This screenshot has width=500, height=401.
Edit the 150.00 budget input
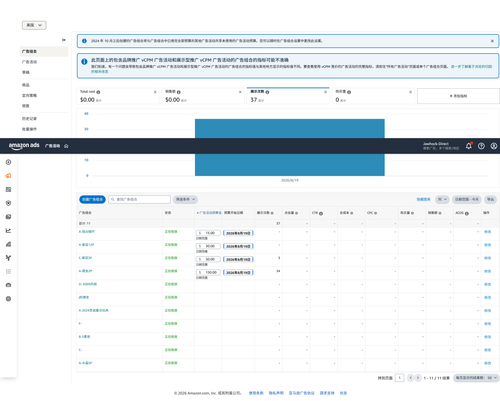point(208,272)
